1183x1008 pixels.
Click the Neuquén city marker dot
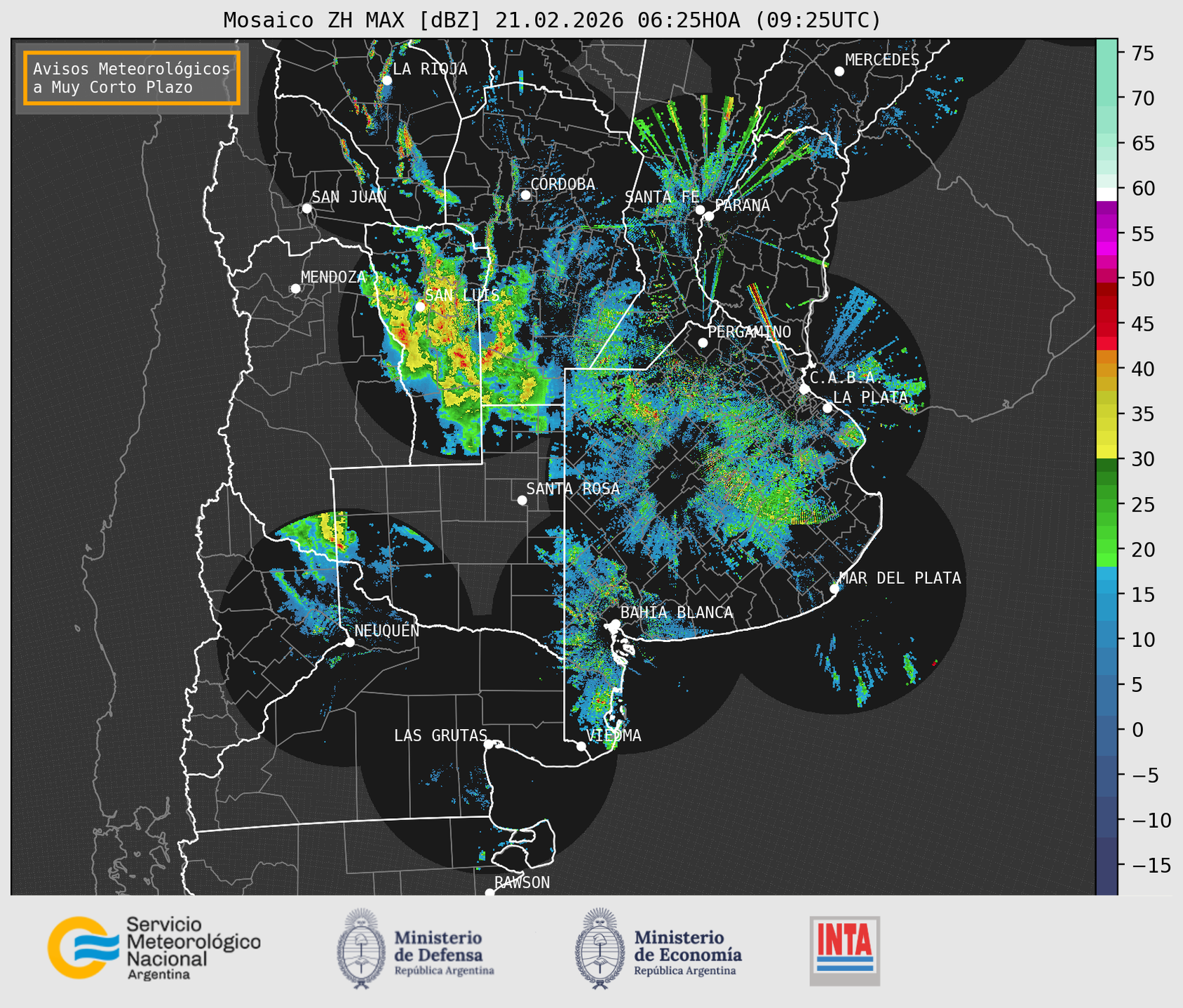349,642
